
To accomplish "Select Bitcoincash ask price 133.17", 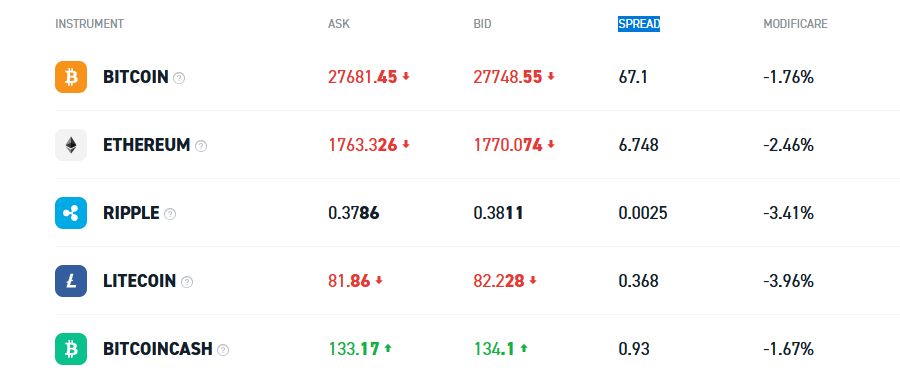I will 354,349.
